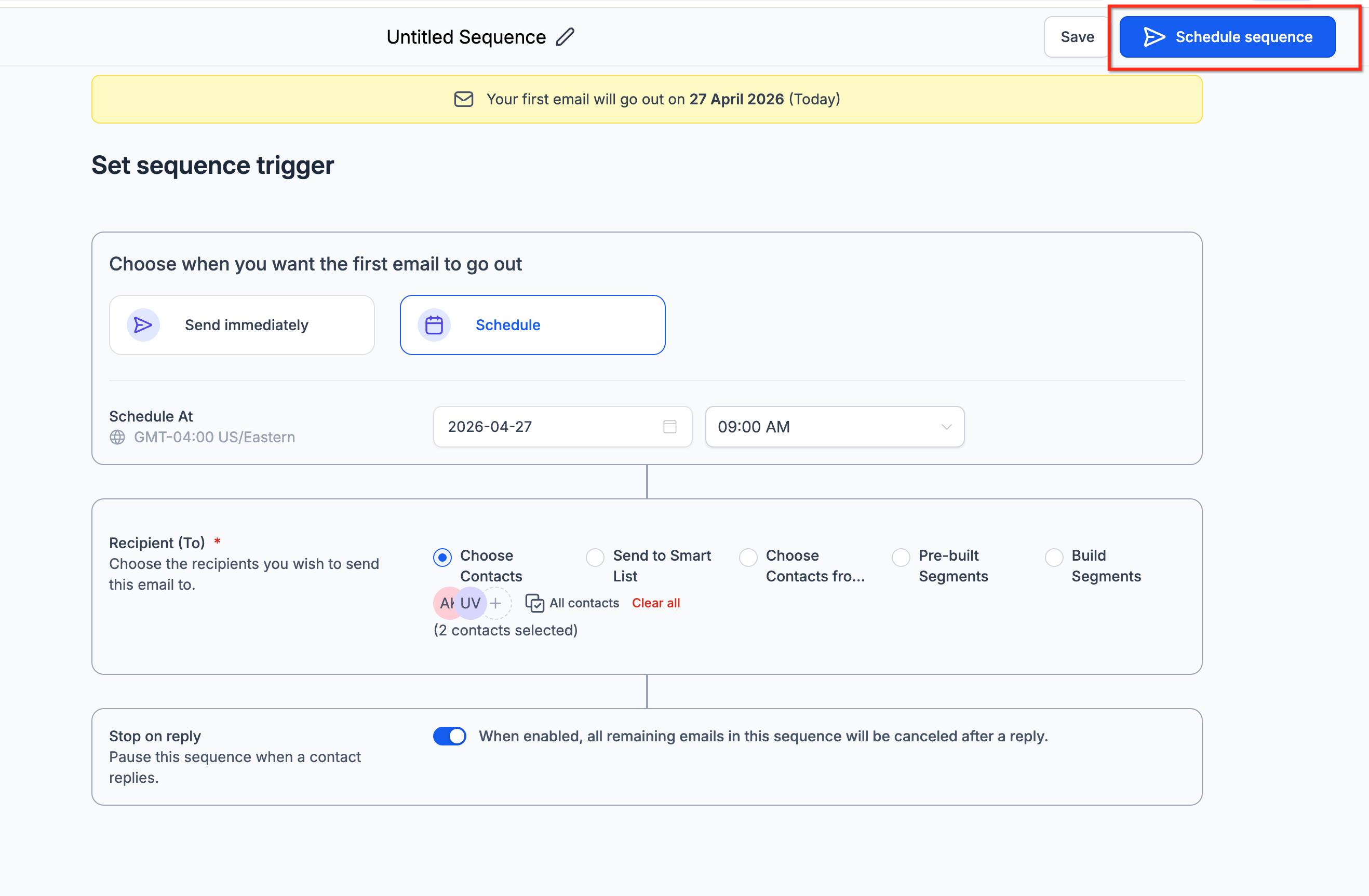
Task: Click the Schedule sequence button
Action: click(1227, 37)
